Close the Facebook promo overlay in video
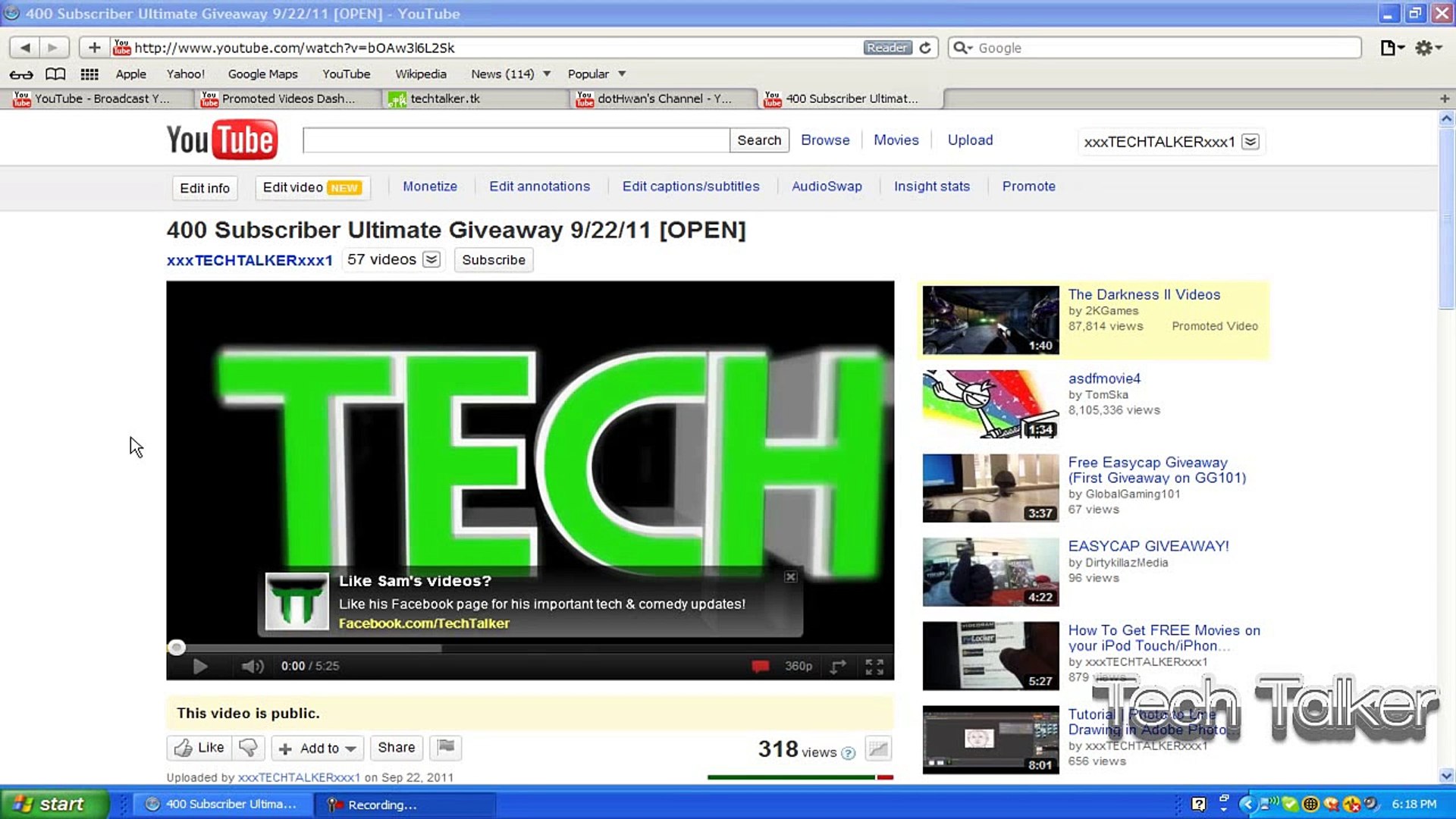This screenshot has width=1456, height=819. click(x=790, y=577)
